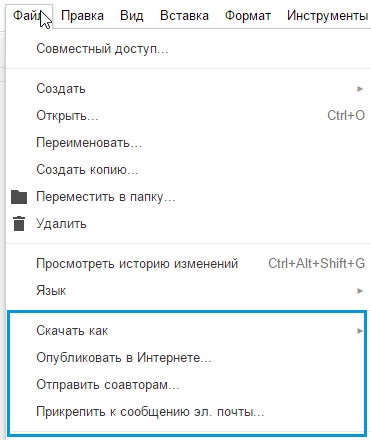Open the Вид menu
The image size is (371, 440).
pos(132,16)
